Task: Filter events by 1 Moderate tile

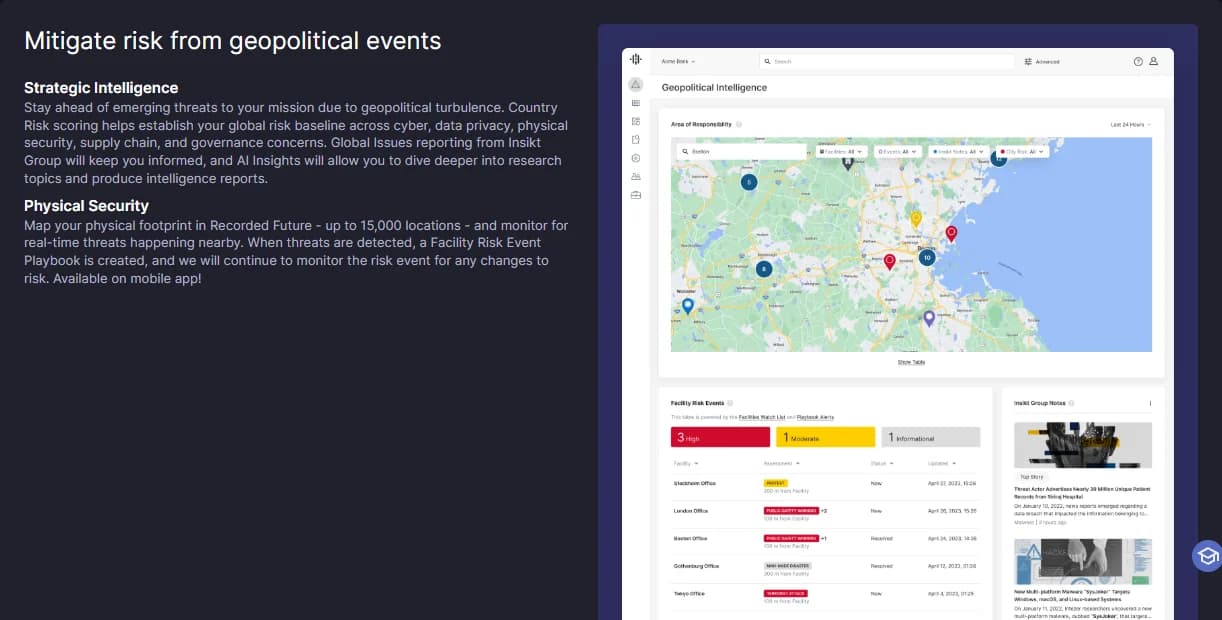Action: (825, 437)
